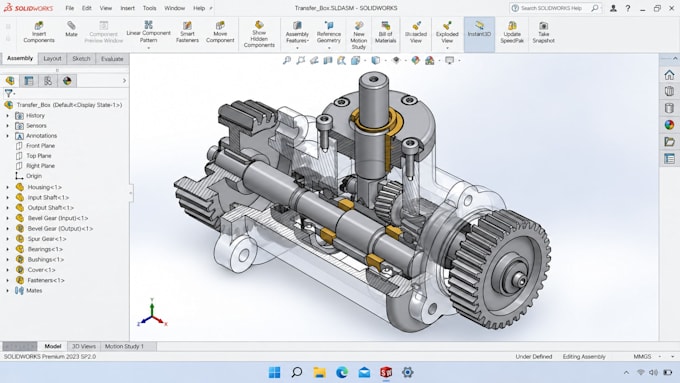
Task: Expand the Annotations node
Action: [x=7, y=136]
